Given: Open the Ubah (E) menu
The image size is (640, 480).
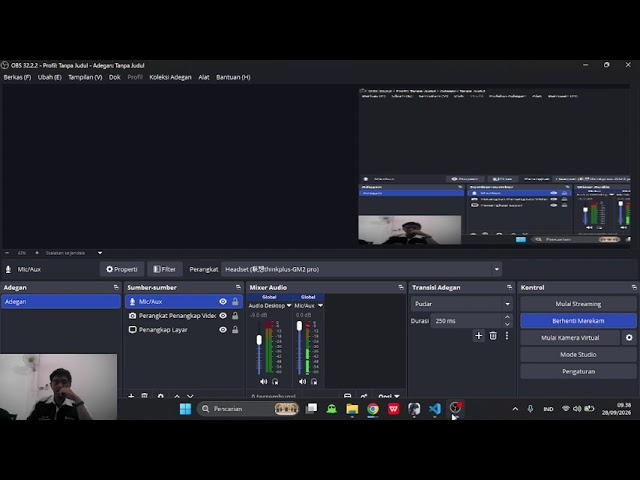Looking at the screenshot, I should tap(49, 77).
